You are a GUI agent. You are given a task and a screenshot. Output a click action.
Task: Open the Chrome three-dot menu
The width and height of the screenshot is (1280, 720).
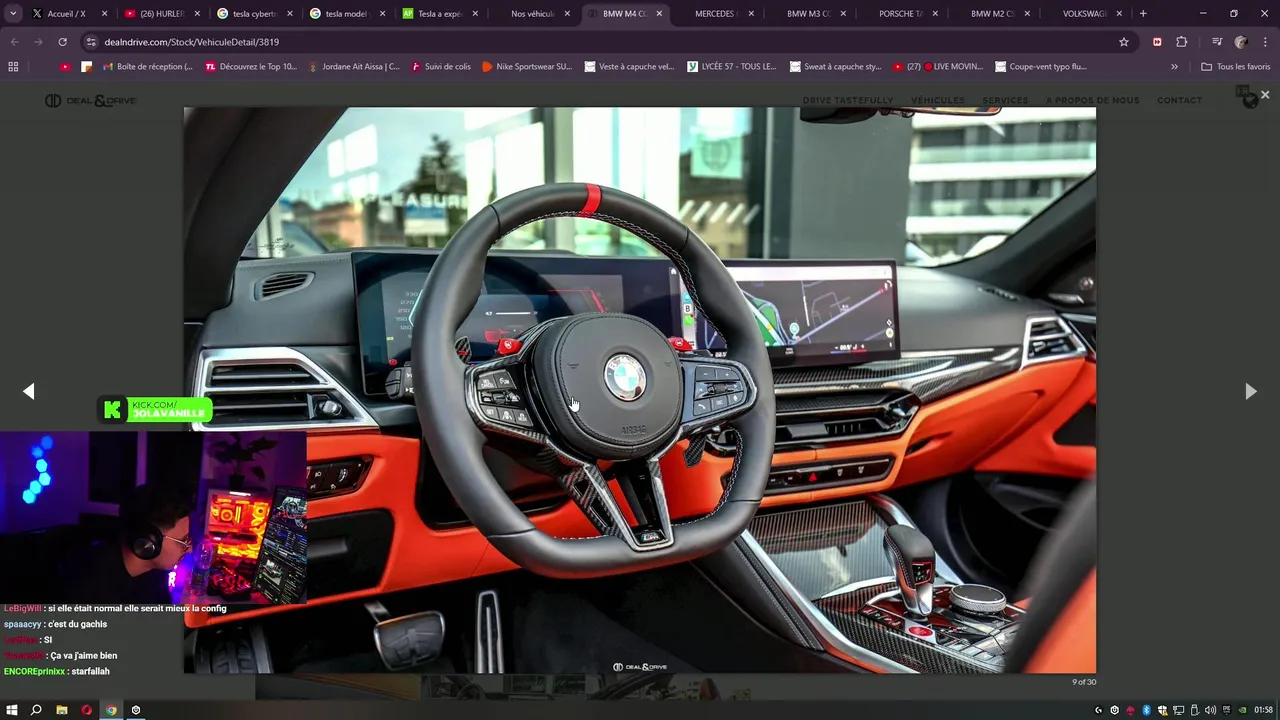pos(1265,42)
